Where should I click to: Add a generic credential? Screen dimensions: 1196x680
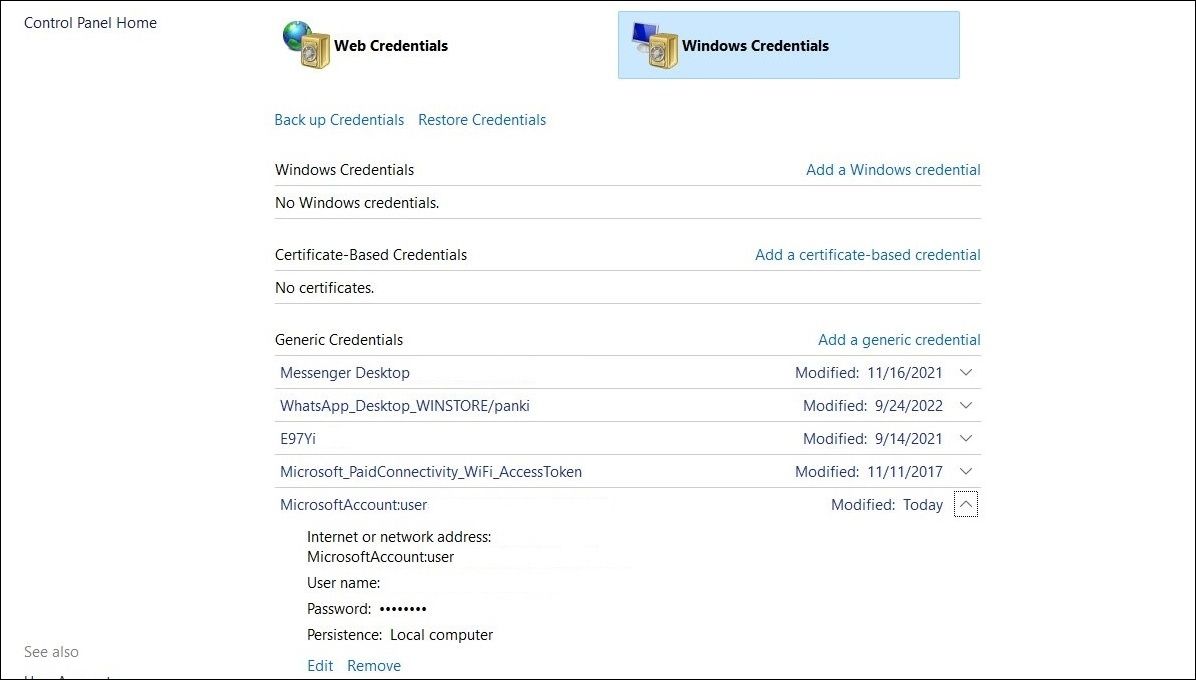click(899, 340)
